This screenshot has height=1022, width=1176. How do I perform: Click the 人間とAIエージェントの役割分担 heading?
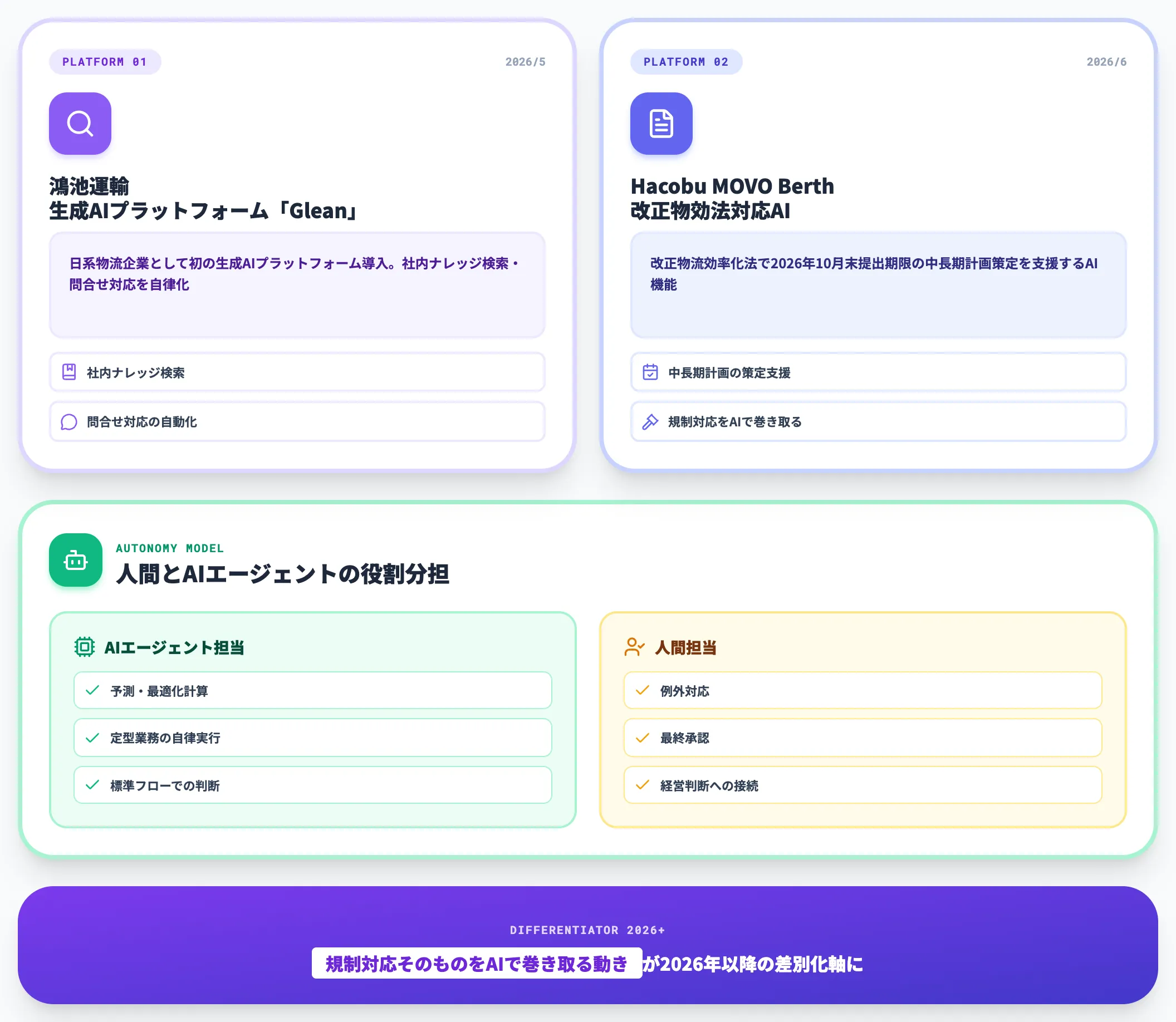[x=282, y=574]
